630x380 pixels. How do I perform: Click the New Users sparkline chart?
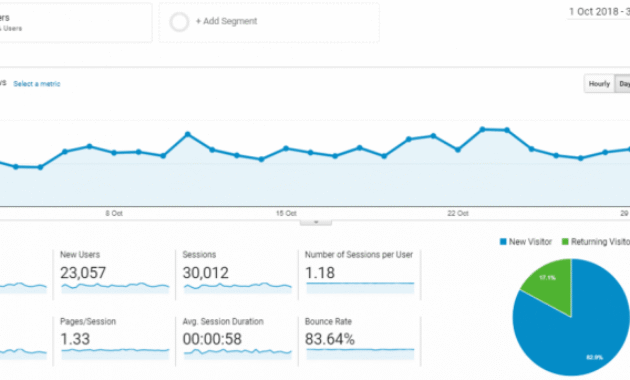click(x=115, y=288)
